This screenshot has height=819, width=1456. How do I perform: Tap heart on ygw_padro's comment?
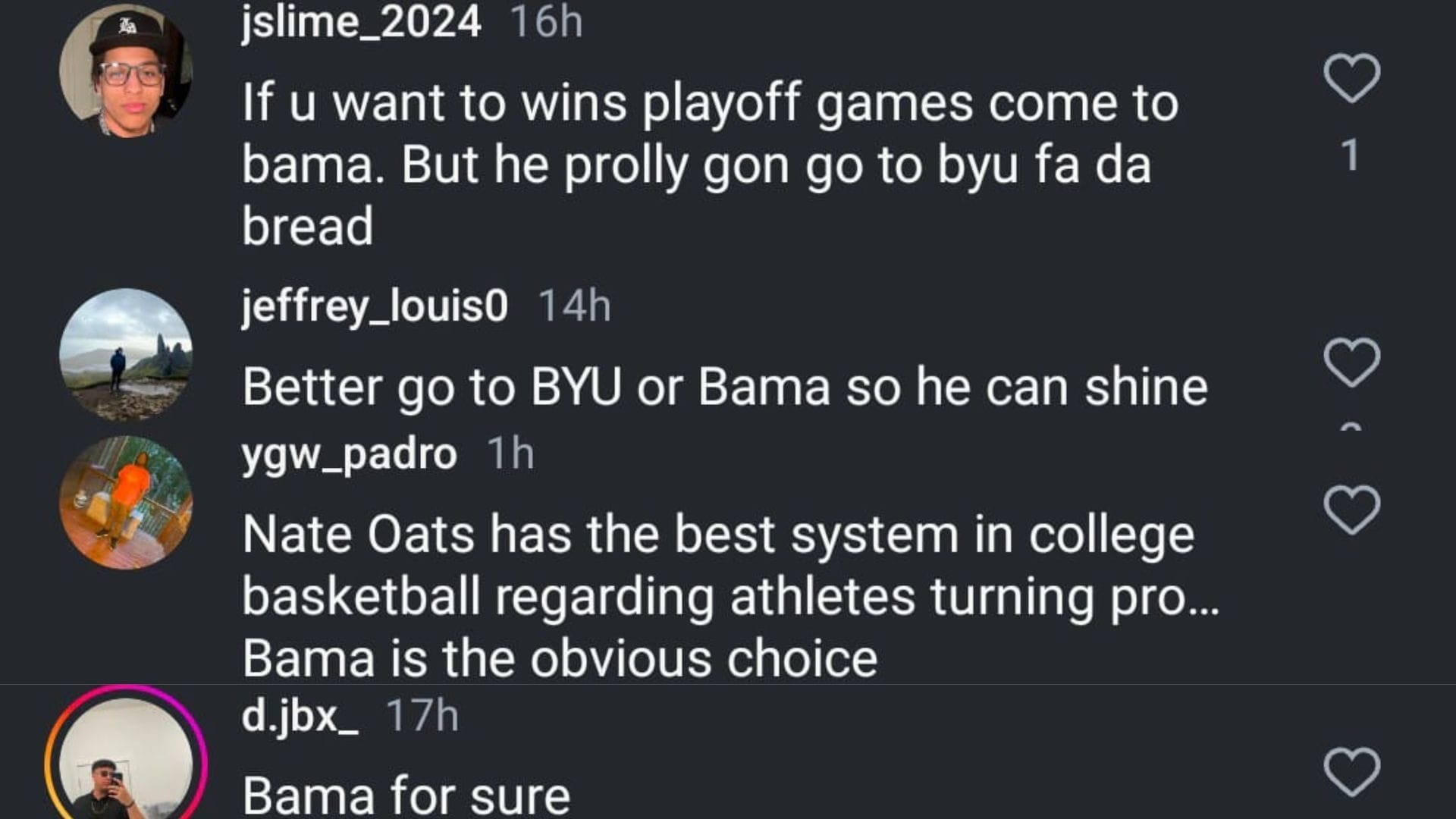coord(1351,510)
